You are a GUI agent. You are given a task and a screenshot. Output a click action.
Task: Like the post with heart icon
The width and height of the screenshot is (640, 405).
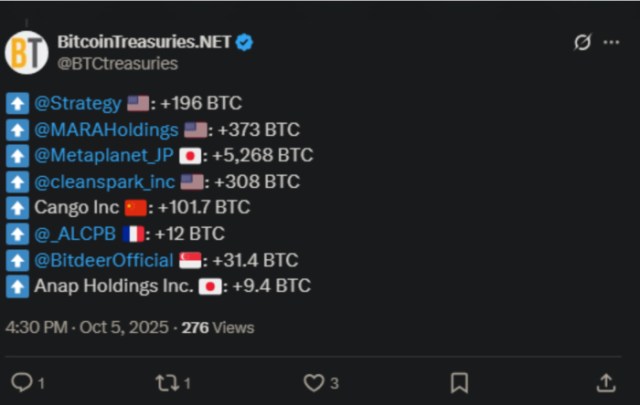pos(314,382)
